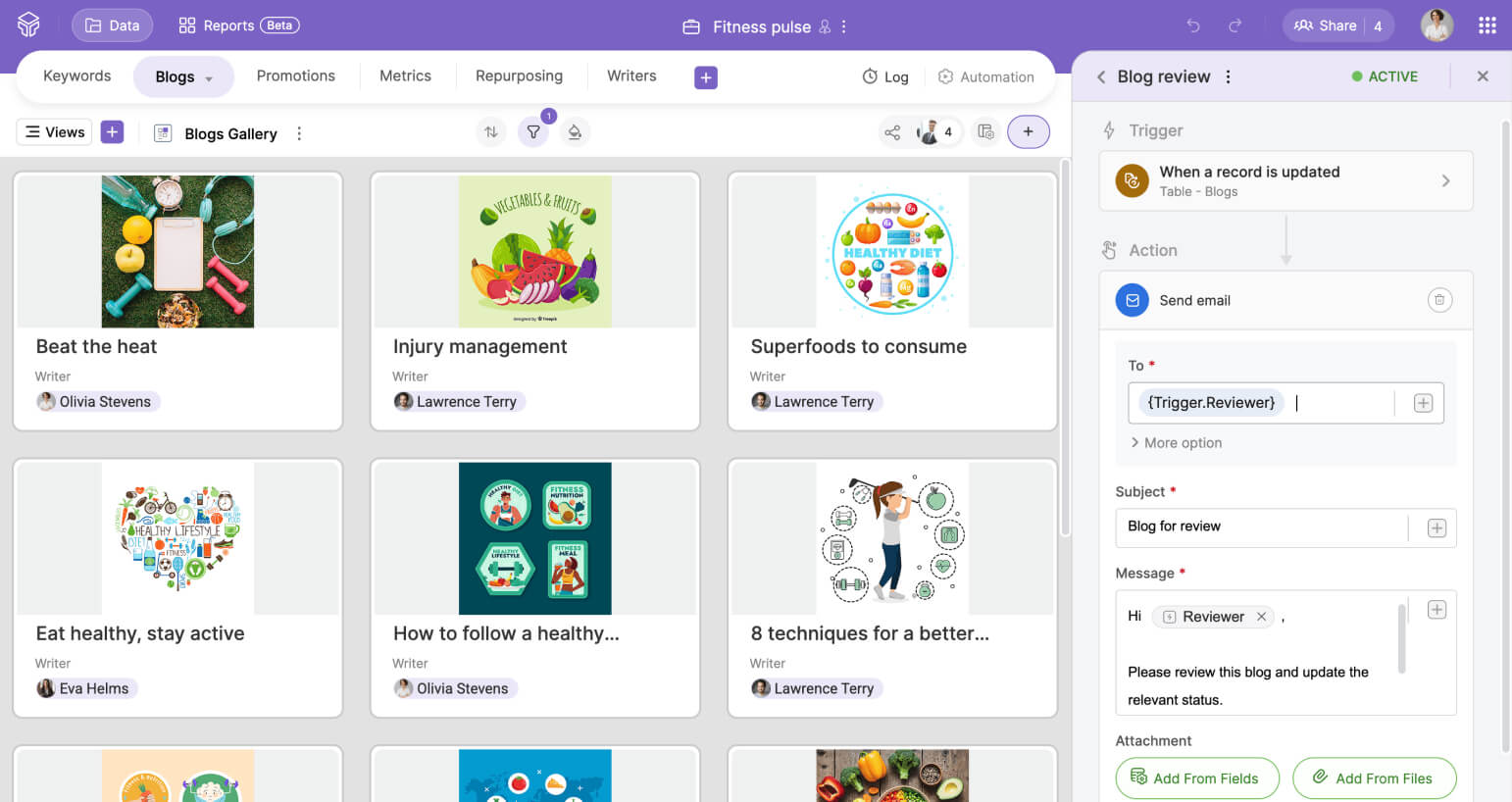
Task: Click Olivia Stevens on Beat the heat card
Action: tap(96, 401)
